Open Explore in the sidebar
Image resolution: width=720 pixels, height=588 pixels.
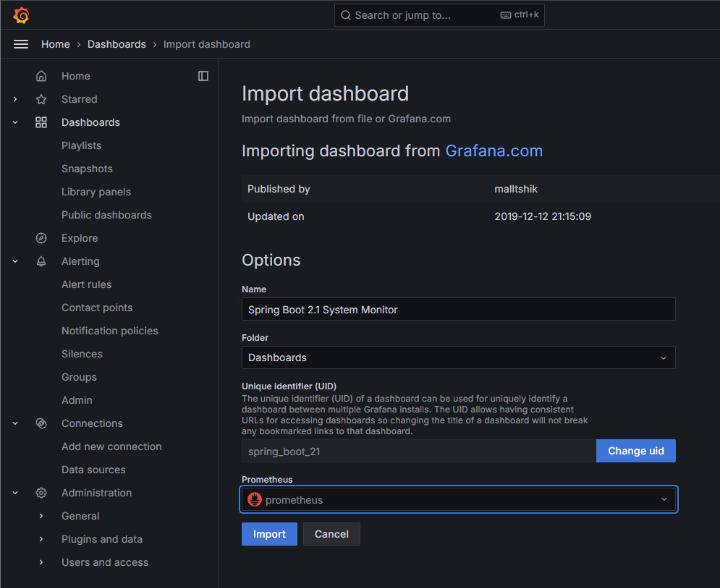click(x=79, y=238)
